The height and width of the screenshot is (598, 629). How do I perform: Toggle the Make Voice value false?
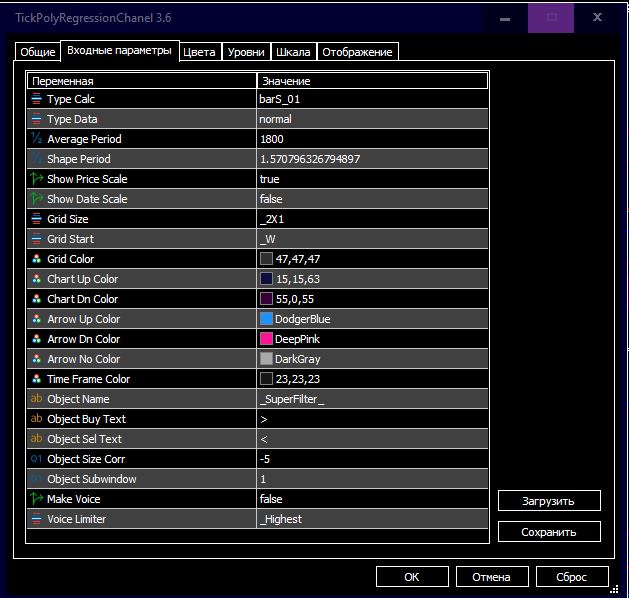click(x=372, y=499)
